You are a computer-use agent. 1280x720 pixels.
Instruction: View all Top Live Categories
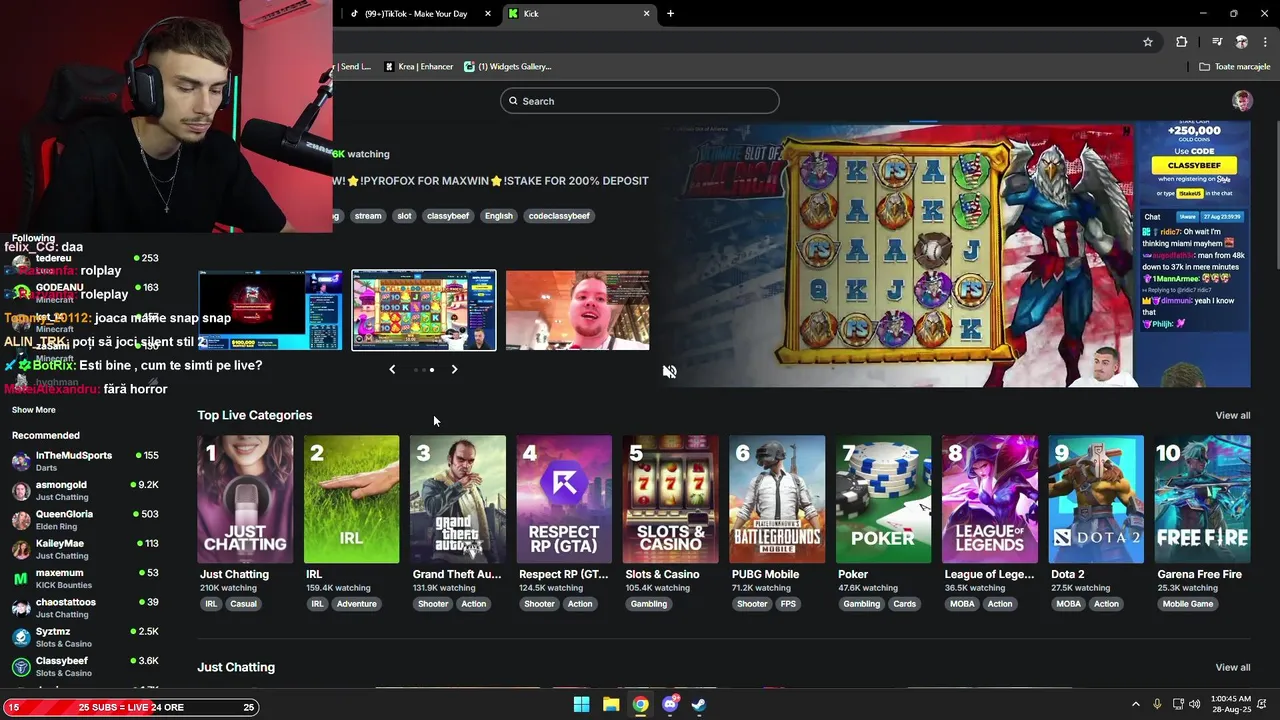tap(1232, 416)
